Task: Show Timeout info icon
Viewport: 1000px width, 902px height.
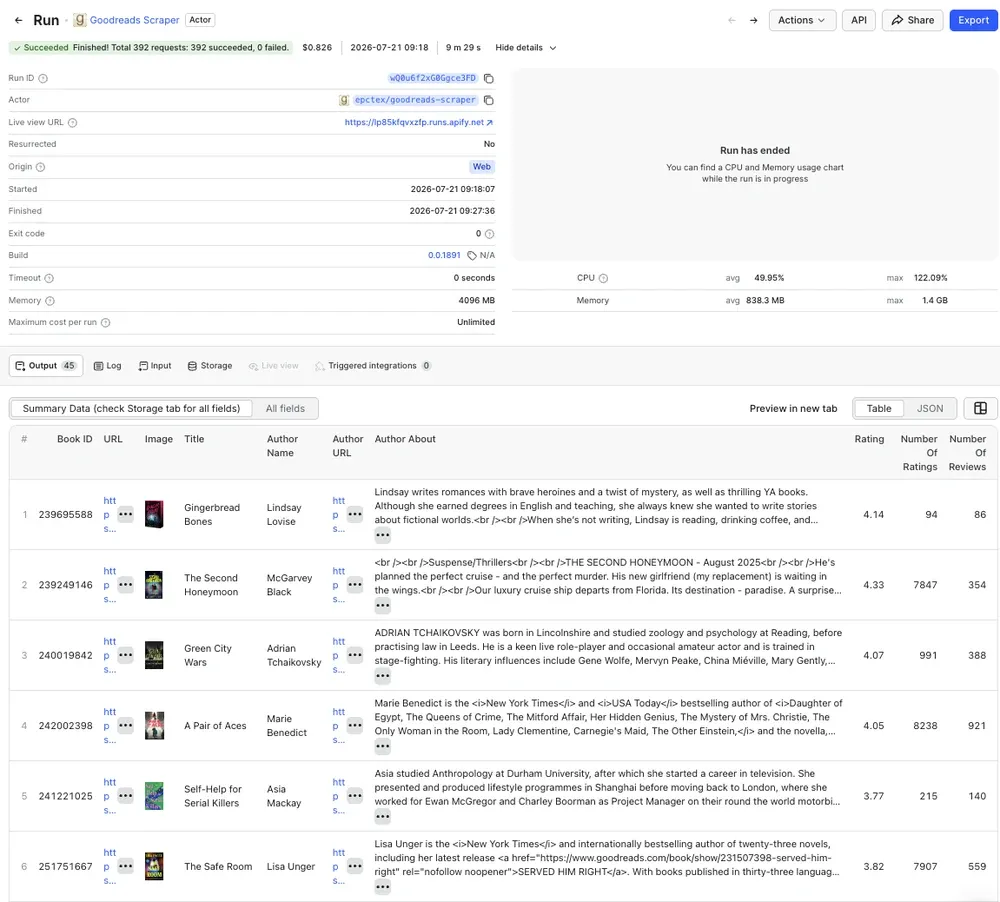Action: [x=49, y=278]
